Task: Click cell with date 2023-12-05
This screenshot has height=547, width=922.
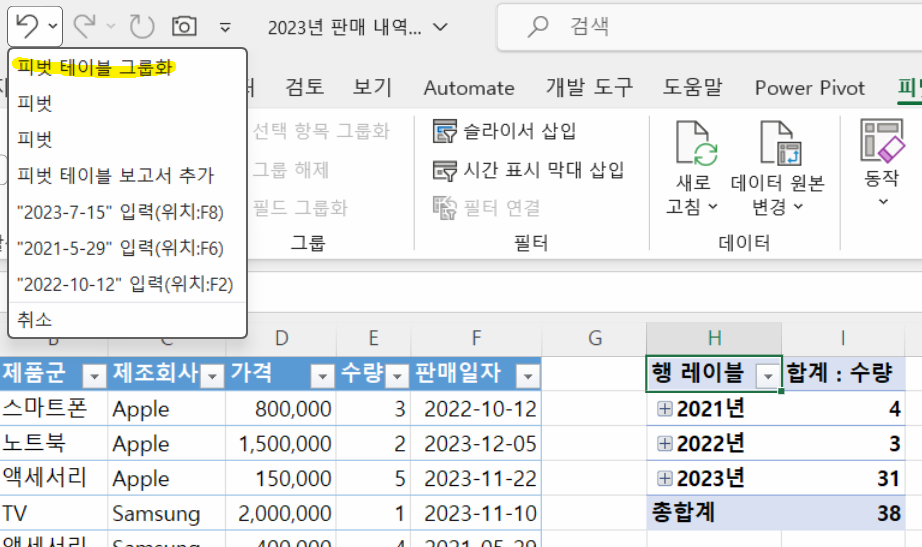Action: click(476, 443)
